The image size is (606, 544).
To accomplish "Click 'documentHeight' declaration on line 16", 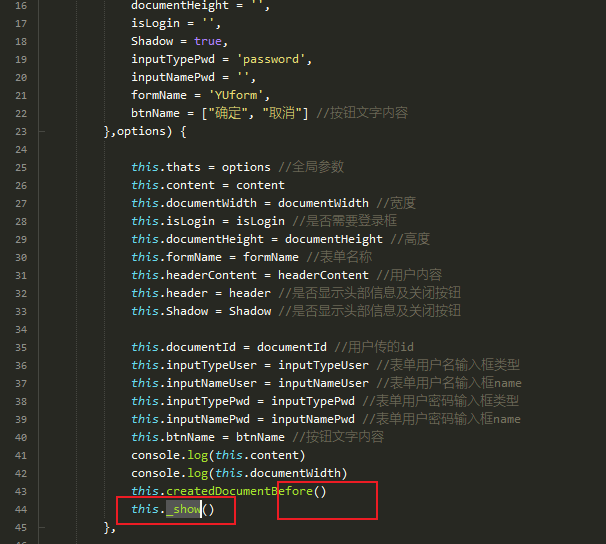I will 180,6.
